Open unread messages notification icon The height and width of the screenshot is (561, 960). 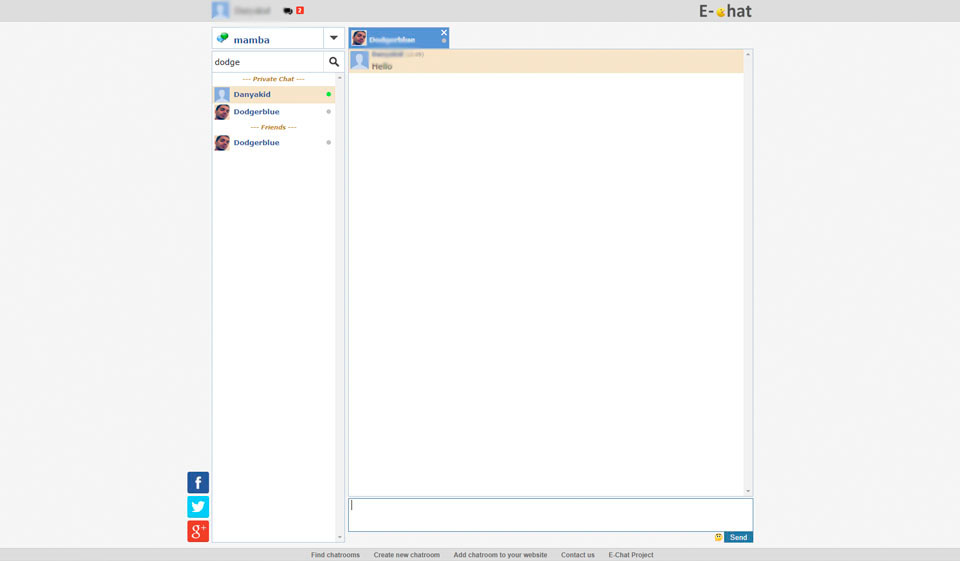pyautogui.click(x=293, y=11)
